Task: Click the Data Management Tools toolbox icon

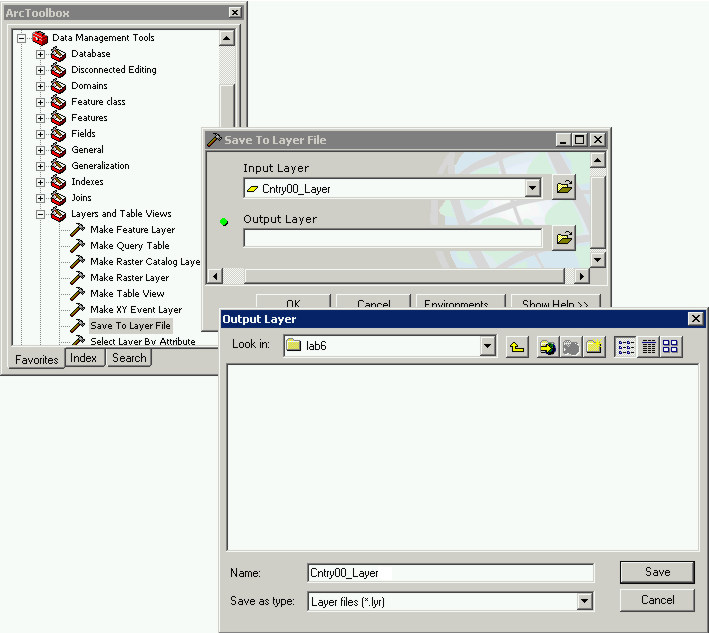Action: pos(39,38)
